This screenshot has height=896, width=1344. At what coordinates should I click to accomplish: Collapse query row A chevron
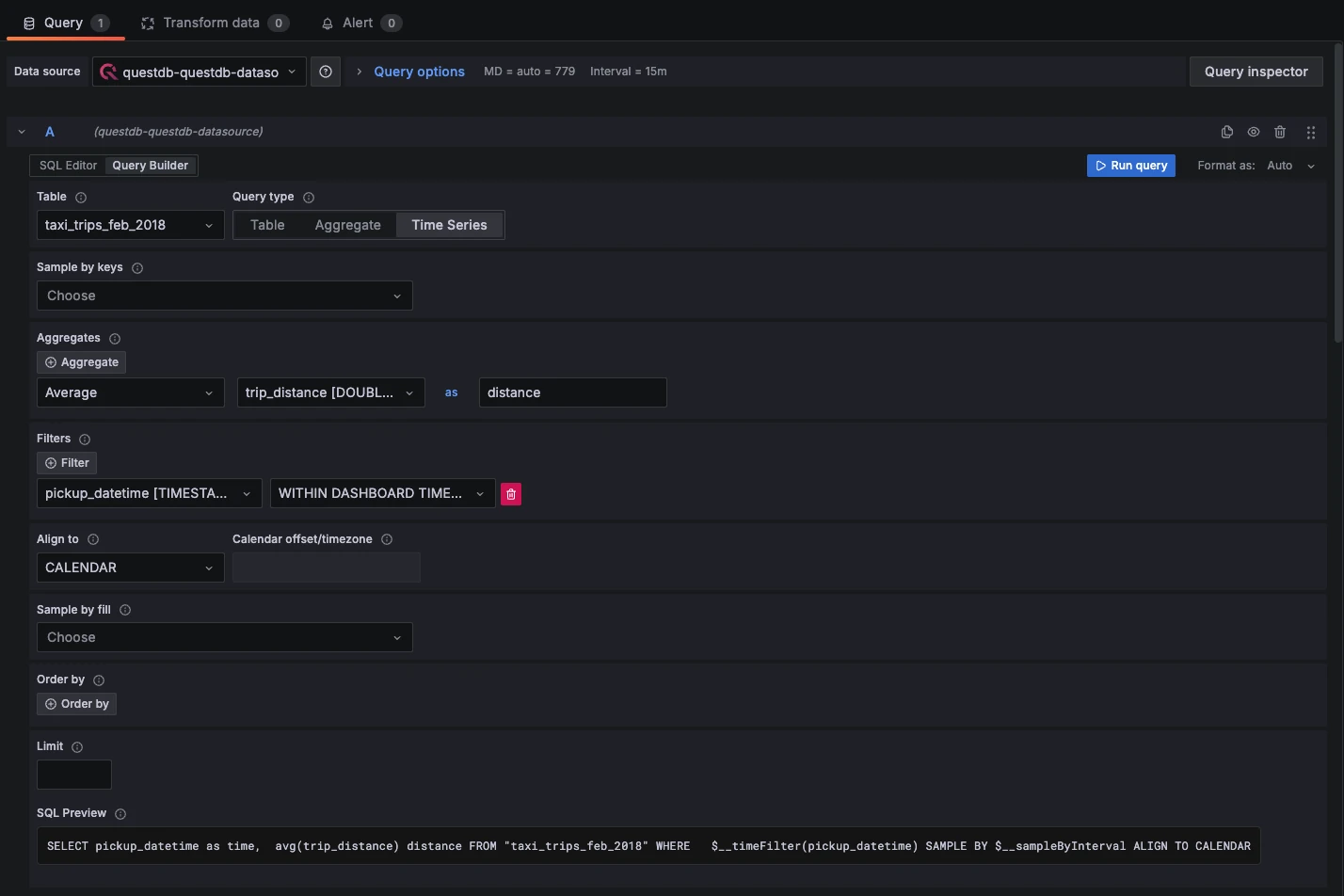click(x=22, y=132)
